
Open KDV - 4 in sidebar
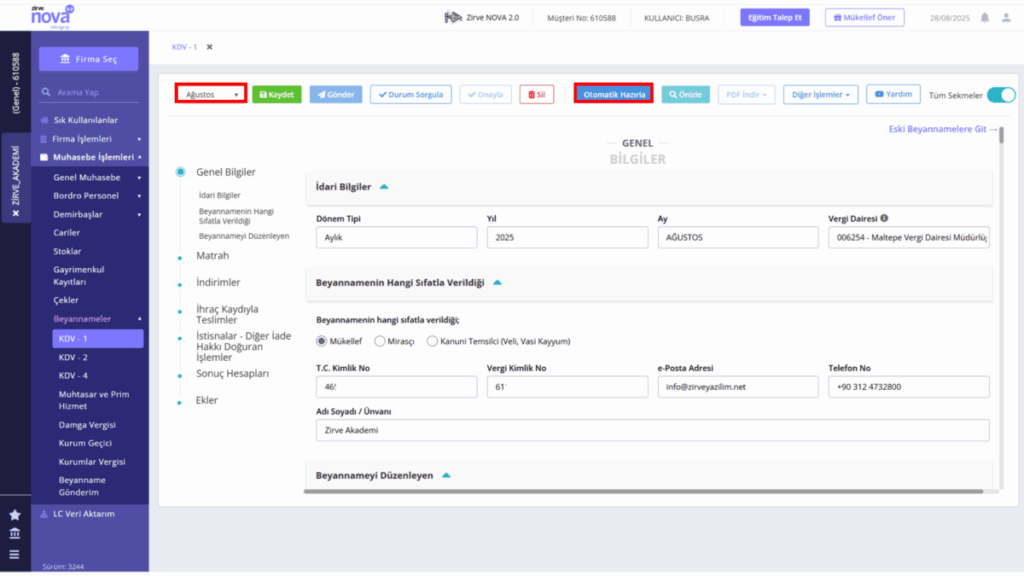pos(73,376)
